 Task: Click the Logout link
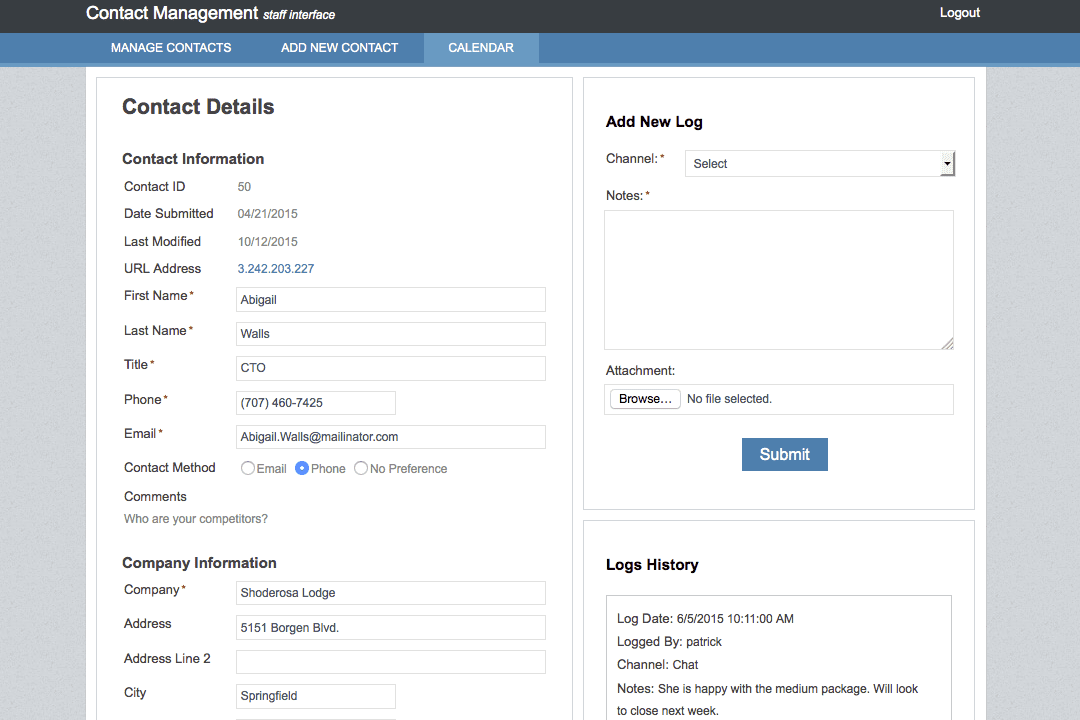click(x=959, y=13)
